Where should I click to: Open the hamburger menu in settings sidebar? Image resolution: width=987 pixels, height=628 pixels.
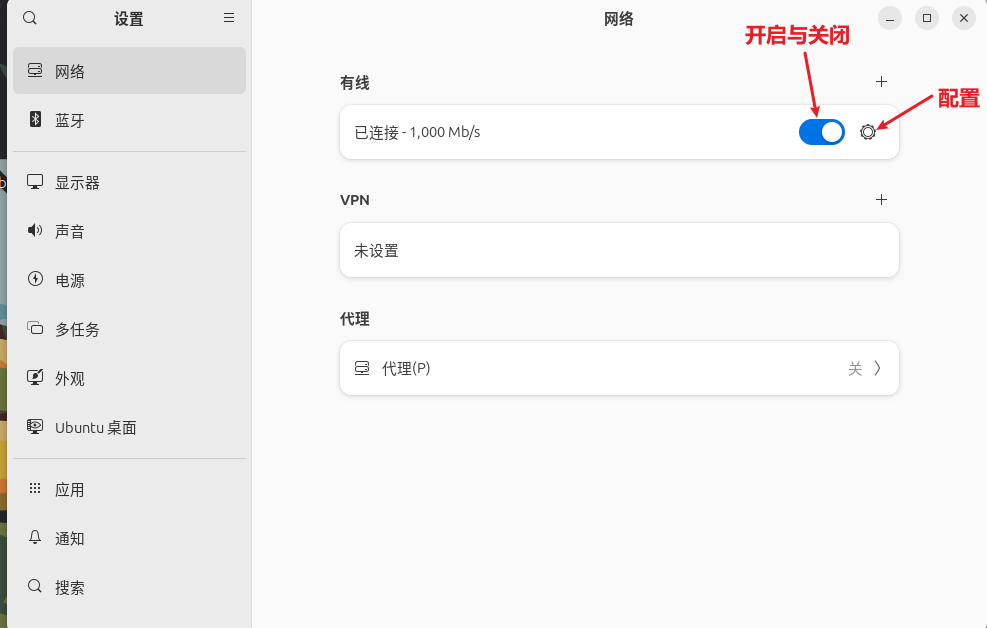click(x=229, y=18)
